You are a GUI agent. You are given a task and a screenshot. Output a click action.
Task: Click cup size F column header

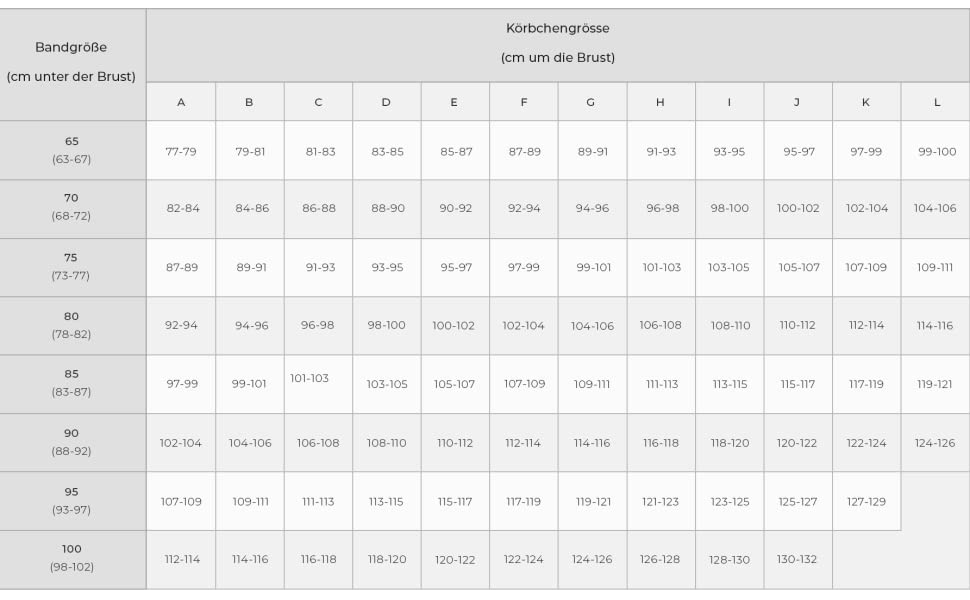[523, 102]
